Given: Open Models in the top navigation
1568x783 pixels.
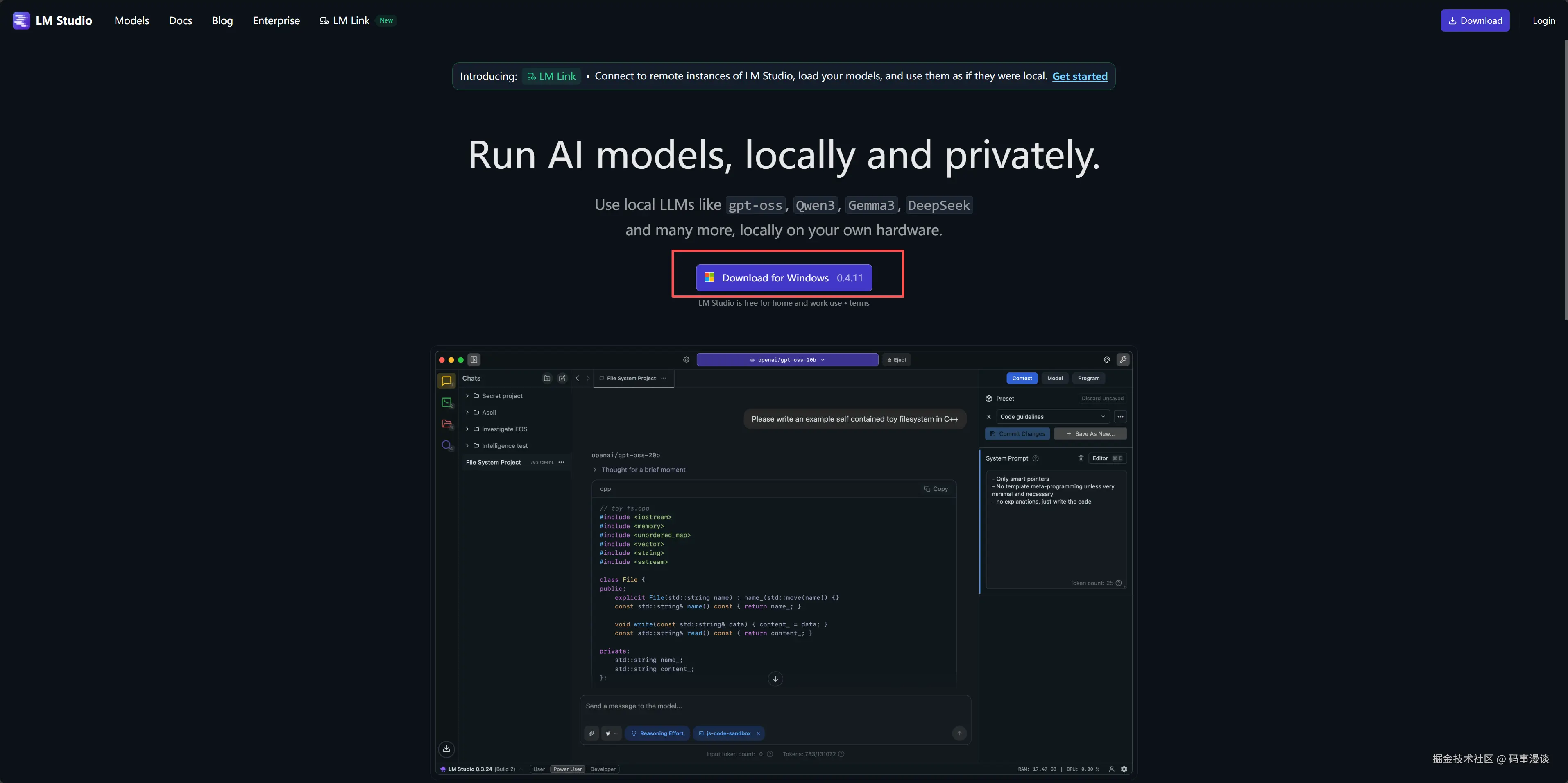Looking at the screenshot, I should (x=131, y=21).
